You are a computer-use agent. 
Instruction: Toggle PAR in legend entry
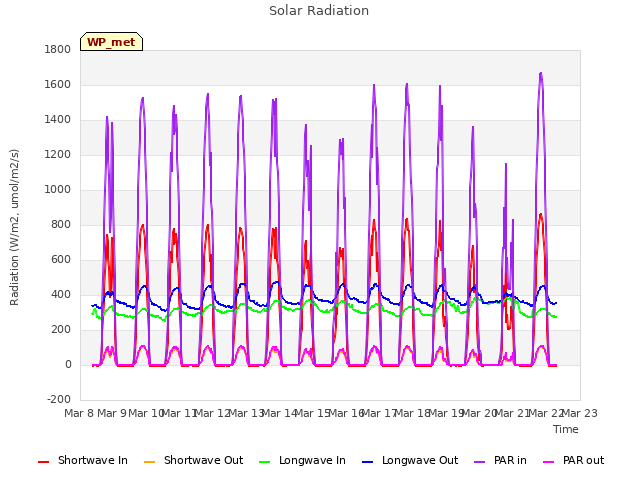[500, 461]
